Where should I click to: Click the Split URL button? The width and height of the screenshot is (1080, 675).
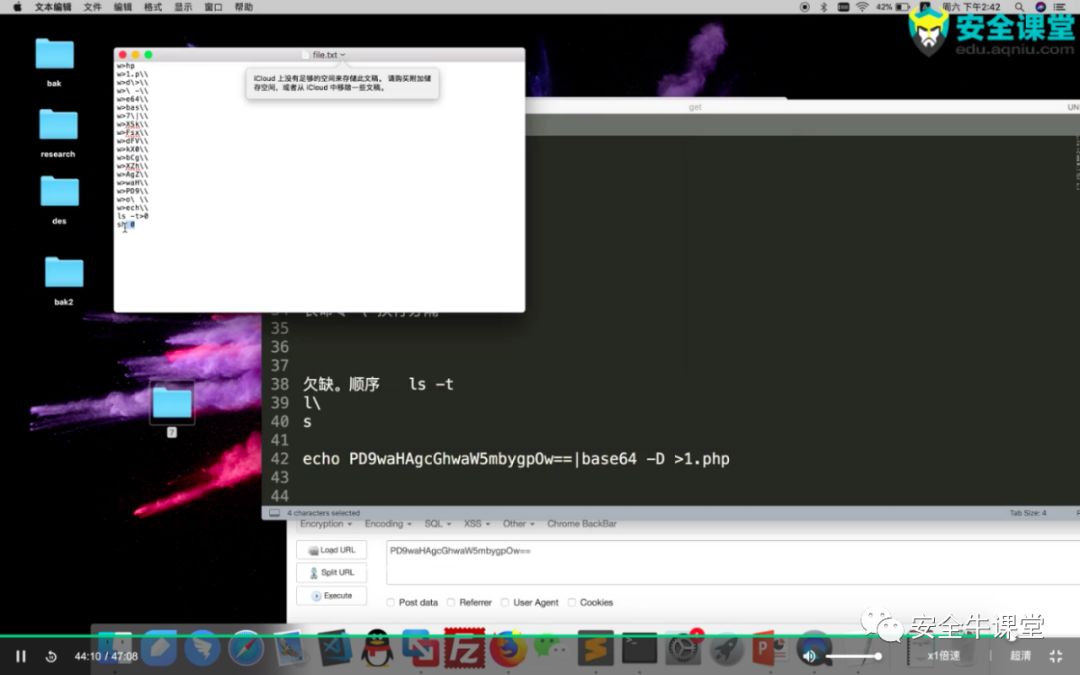tap(331, 572)
